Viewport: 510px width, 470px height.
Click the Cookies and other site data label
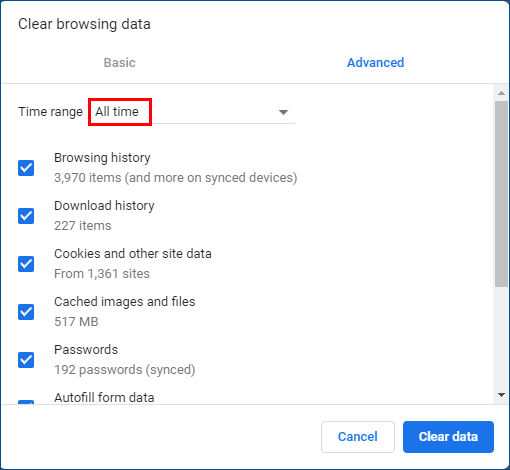point(133,254)
